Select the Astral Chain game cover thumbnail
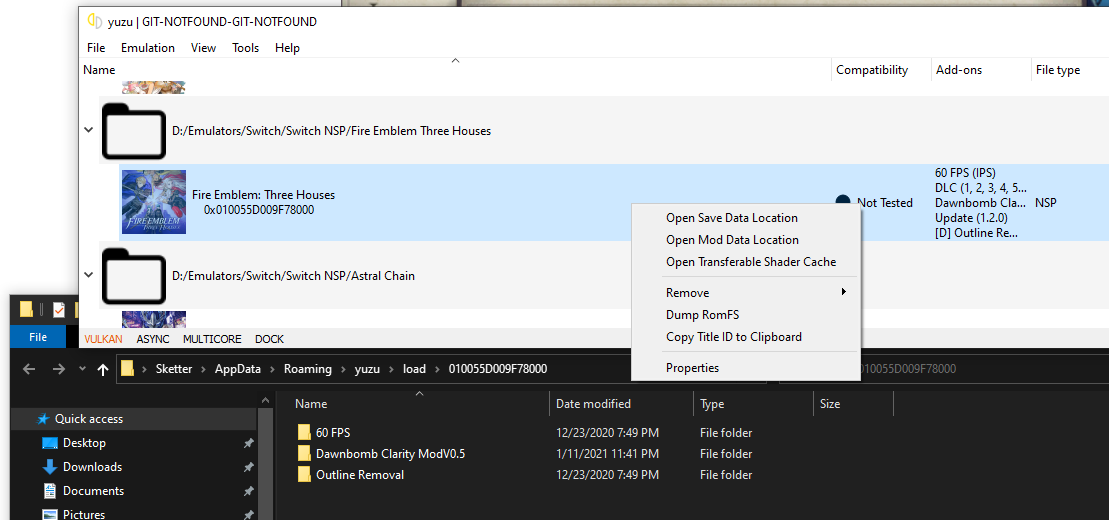Screen dimensions: 1109x520 point(153,319)
